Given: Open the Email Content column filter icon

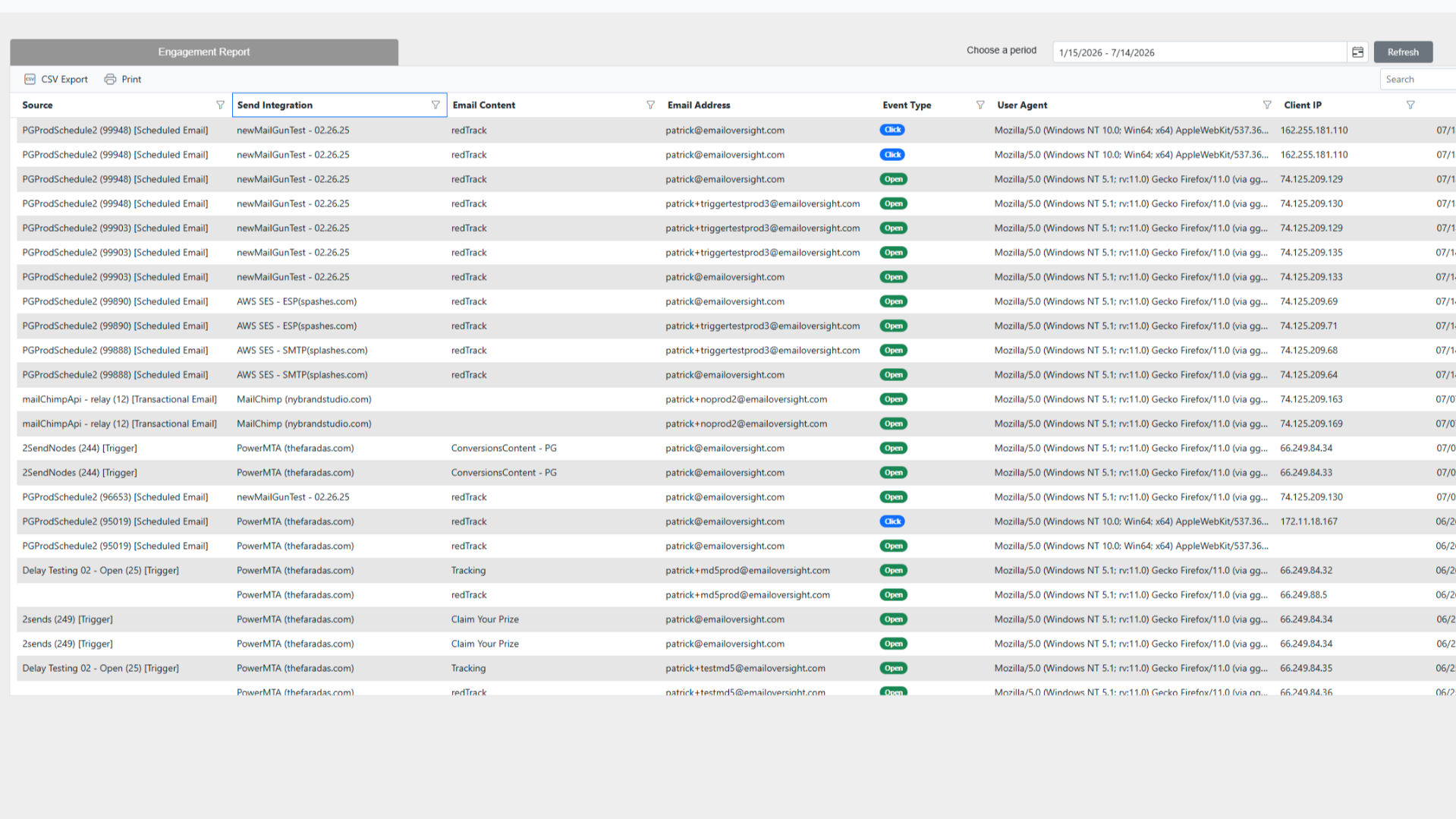Looking at the screenshot, I should pos(650,105).
